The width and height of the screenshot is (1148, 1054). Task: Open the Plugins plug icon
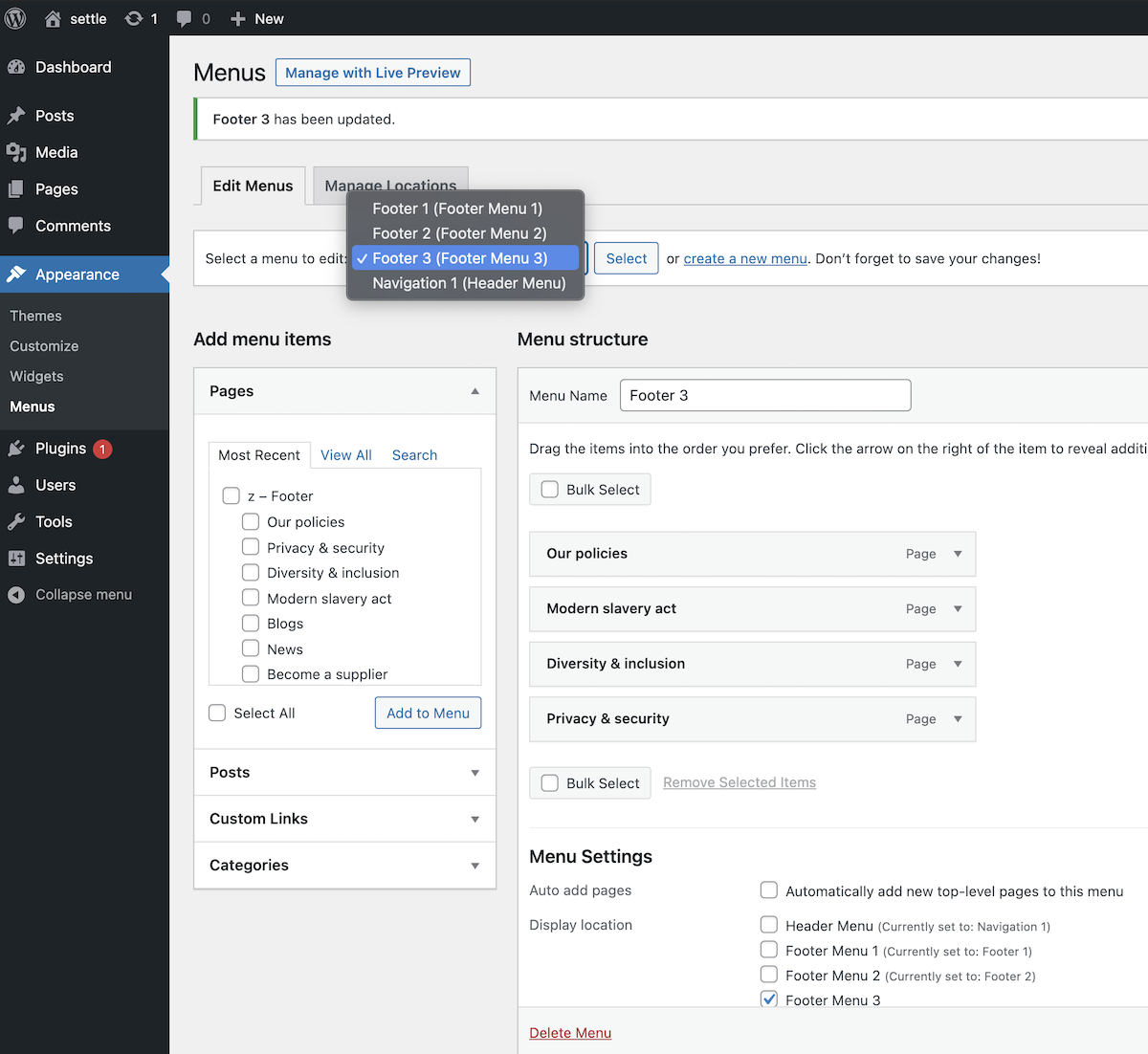(16, 449)
